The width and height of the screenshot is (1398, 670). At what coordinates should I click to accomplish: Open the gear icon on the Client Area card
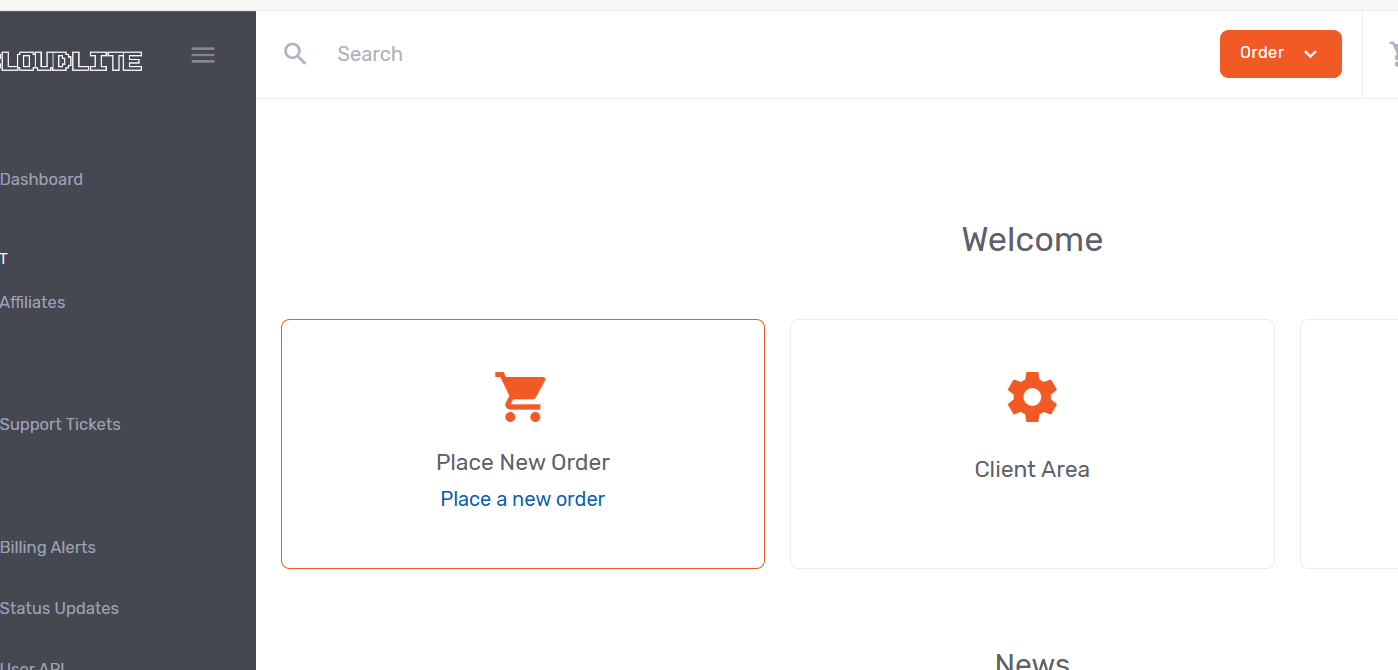point(1032,396)
